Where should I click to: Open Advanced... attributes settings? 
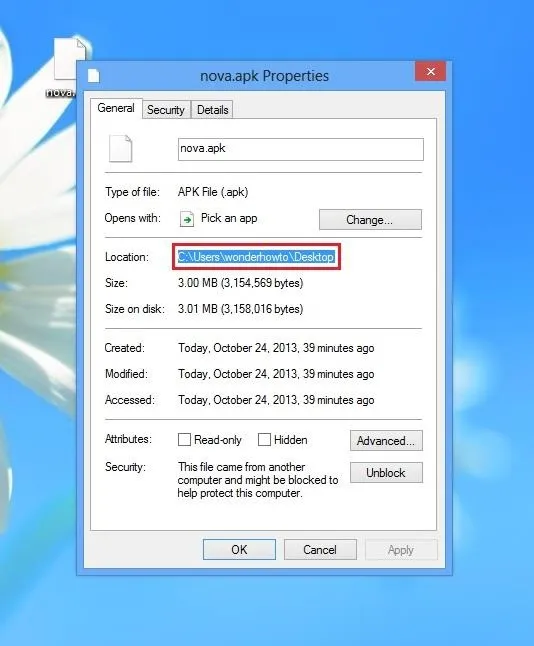[386, 441]
